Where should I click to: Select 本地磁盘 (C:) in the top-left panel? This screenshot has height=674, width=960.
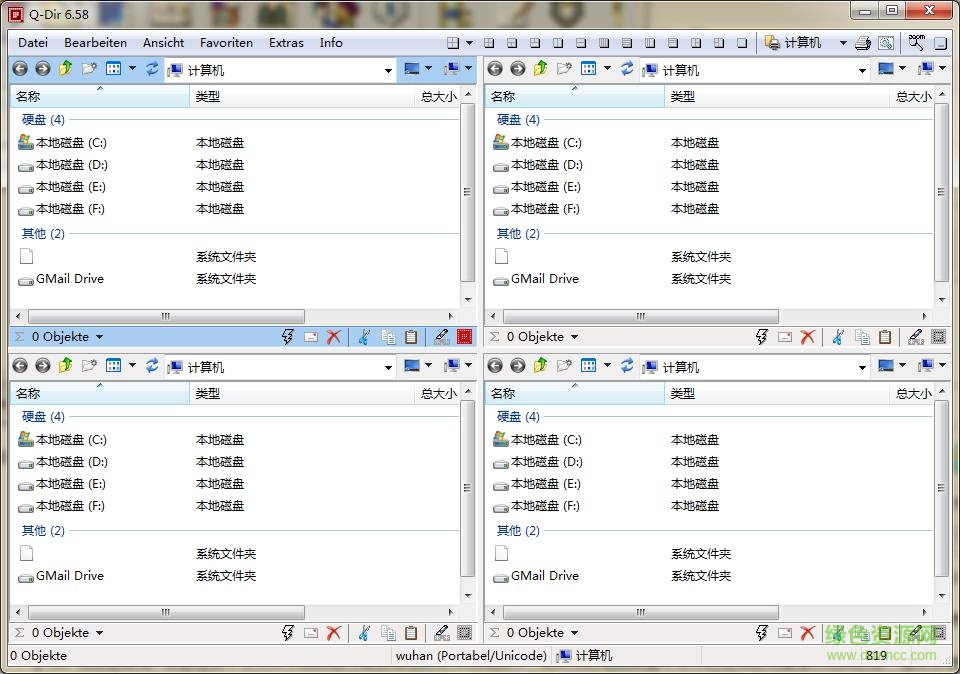[x=70, y=142]
